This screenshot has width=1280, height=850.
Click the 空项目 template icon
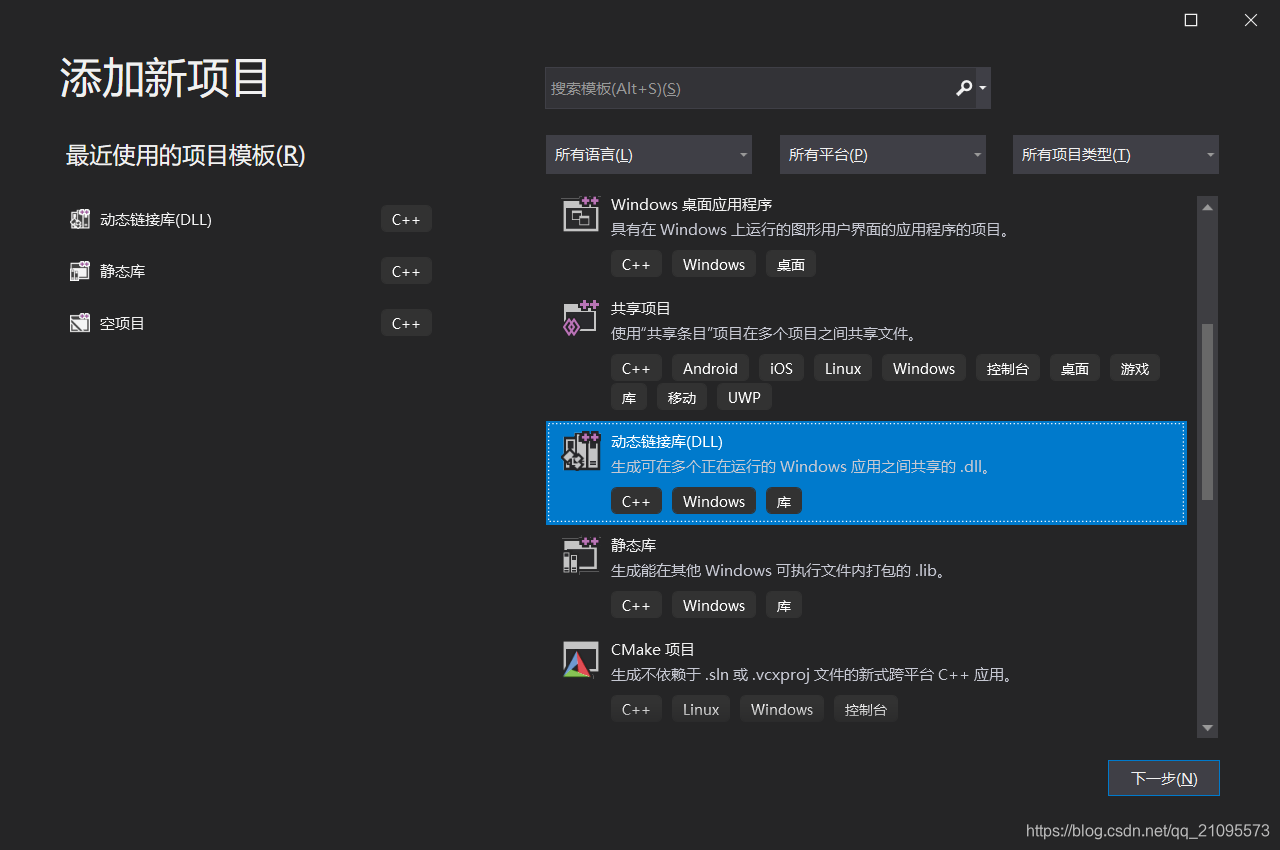pos(79,322)
